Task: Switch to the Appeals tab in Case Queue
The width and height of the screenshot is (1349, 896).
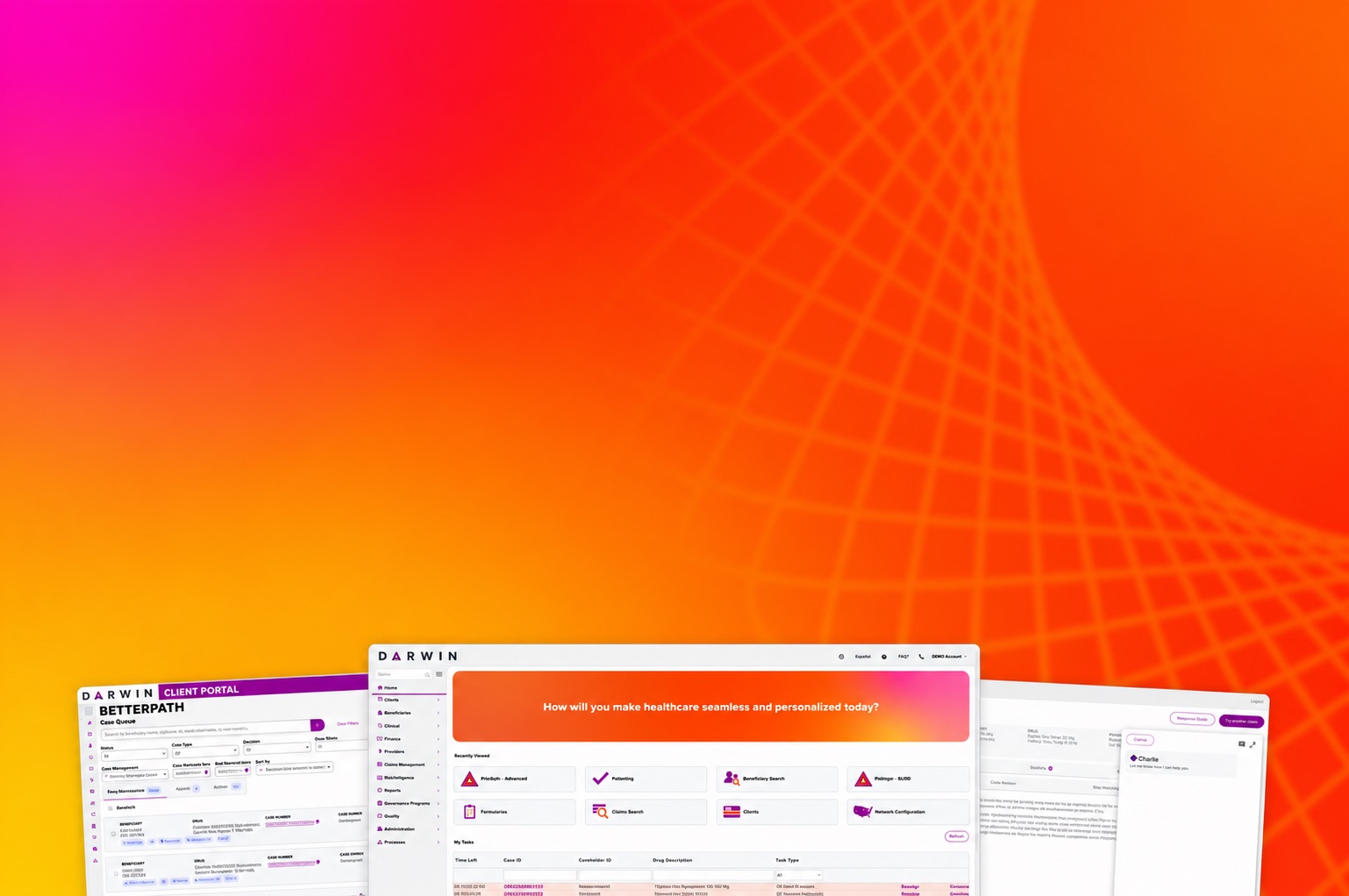Action: (x=187, y=788)
